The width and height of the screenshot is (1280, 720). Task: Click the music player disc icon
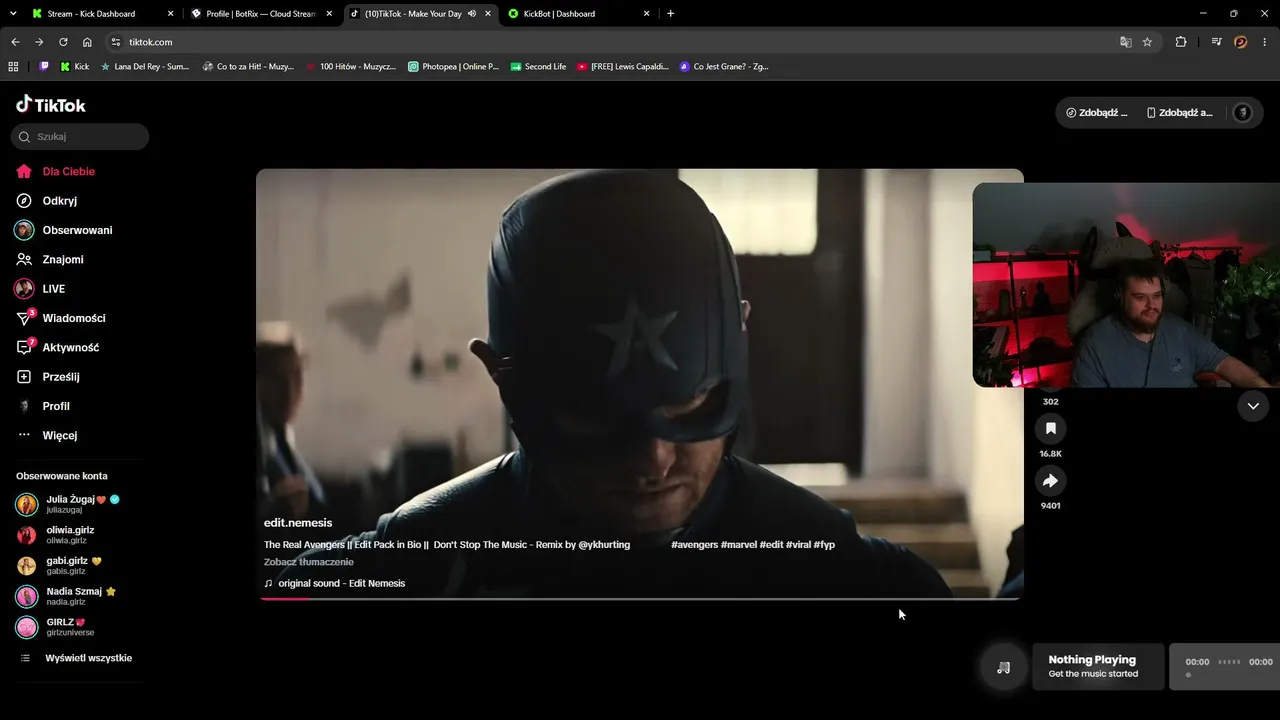1004,667
